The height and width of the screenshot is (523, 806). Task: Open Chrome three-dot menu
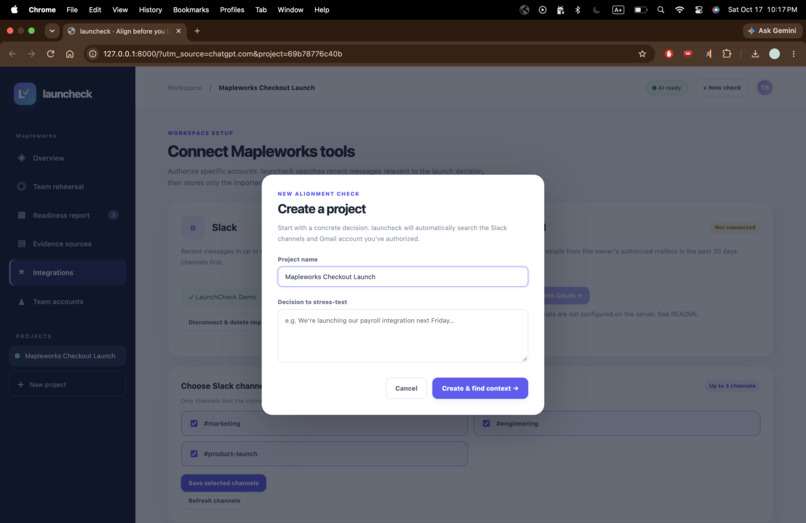(x=793, y=53)
